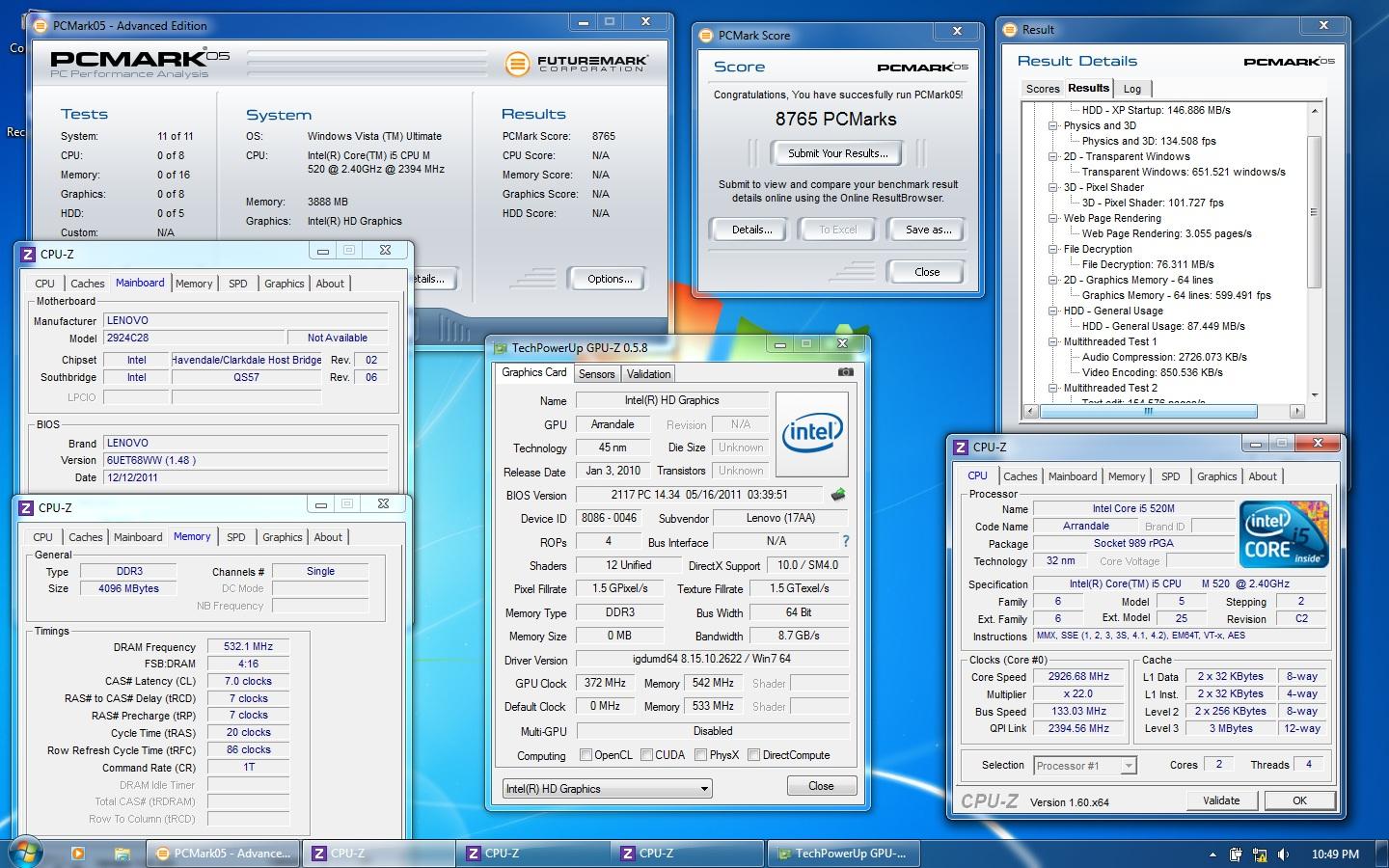
Task: Collapse 2D - Transparent Windows node
Action: tap(1053, 156)
